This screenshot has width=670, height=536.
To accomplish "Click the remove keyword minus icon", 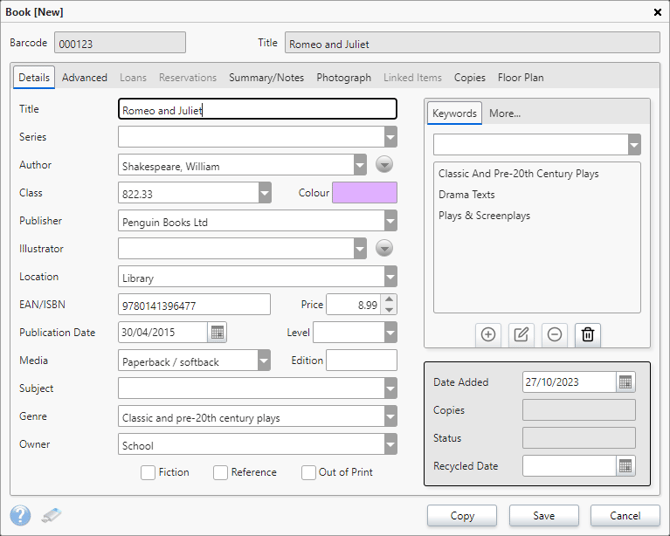I will (555, 334).
